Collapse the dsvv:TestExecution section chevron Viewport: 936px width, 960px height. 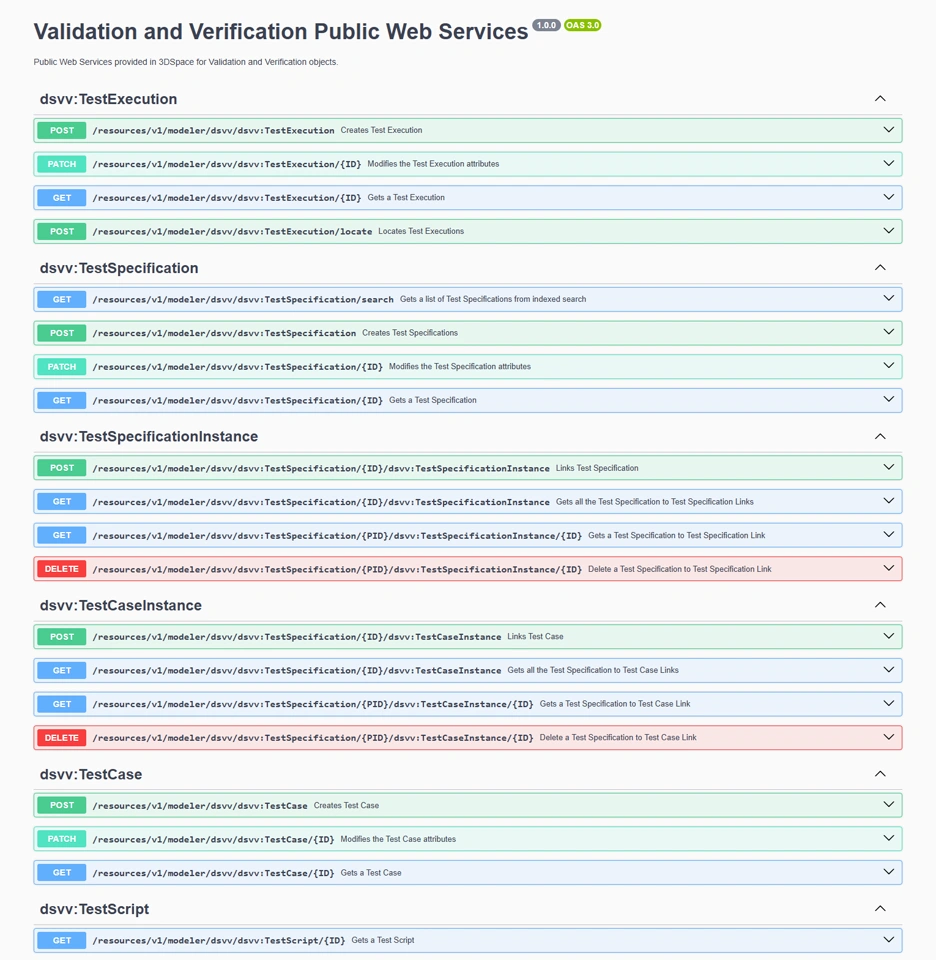(x=880, y=99)
